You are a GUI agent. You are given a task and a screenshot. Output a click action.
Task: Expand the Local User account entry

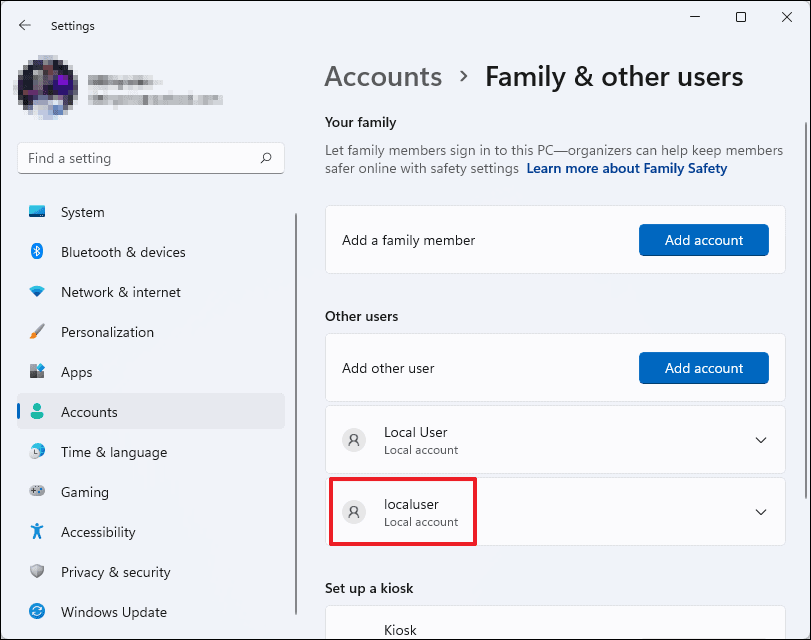click(759, 439)
